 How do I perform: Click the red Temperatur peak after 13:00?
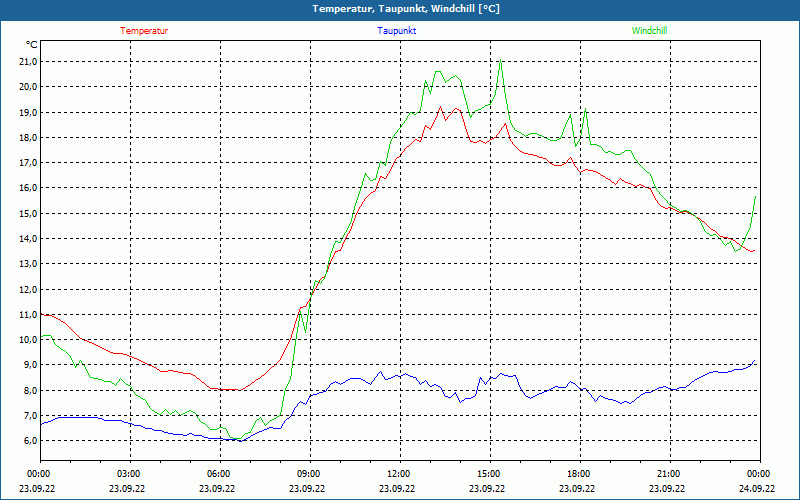point(440,107)
